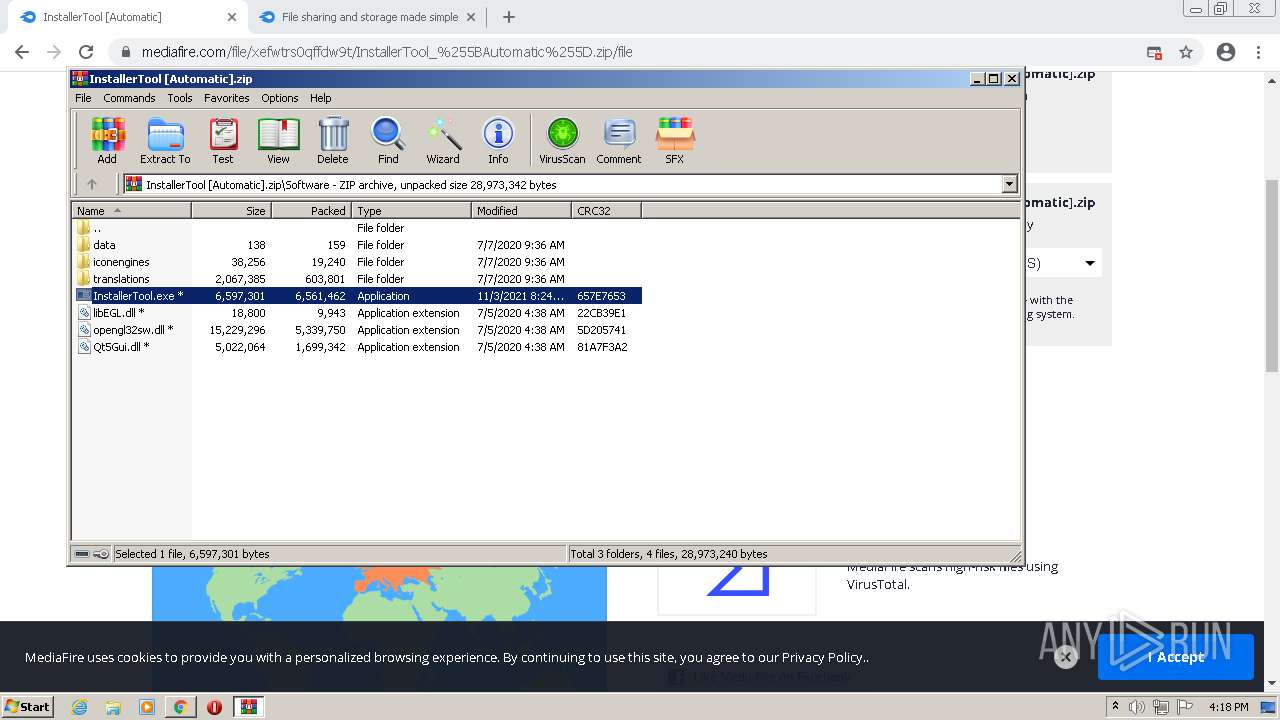Click the status bar drive icon

[x=82, y=554]
